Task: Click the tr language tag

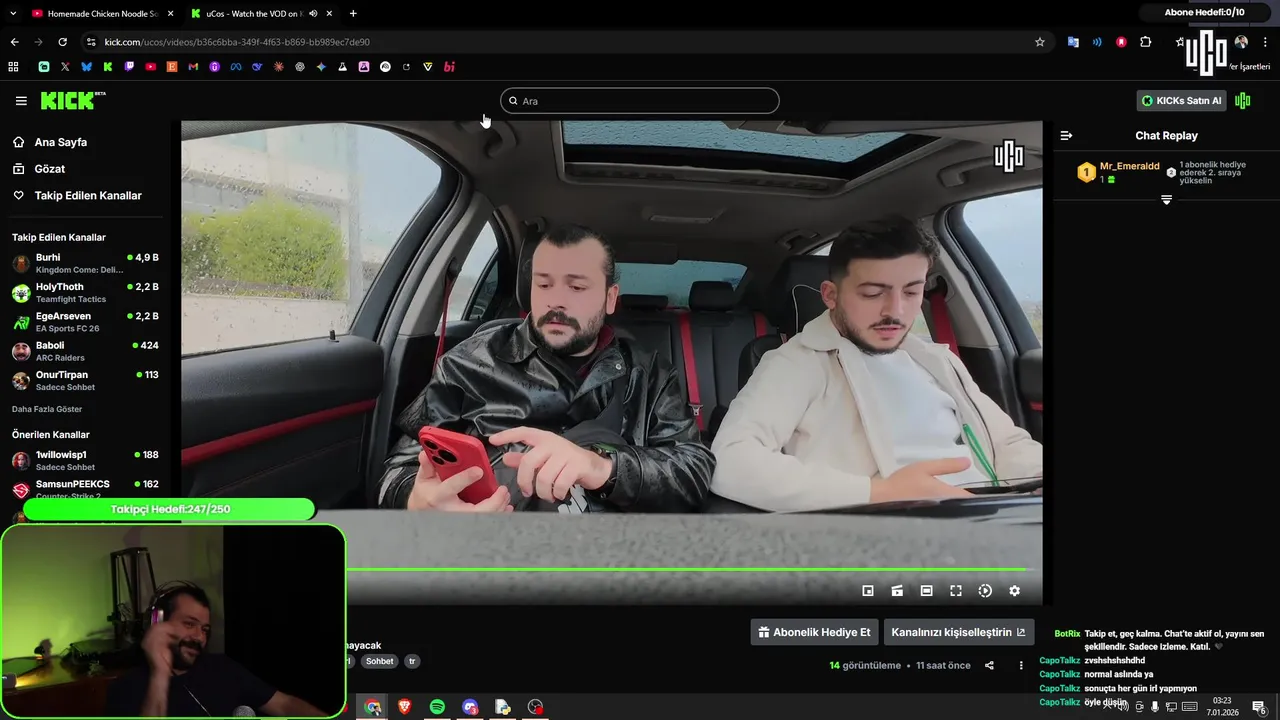Action: [x=412, y=661]
